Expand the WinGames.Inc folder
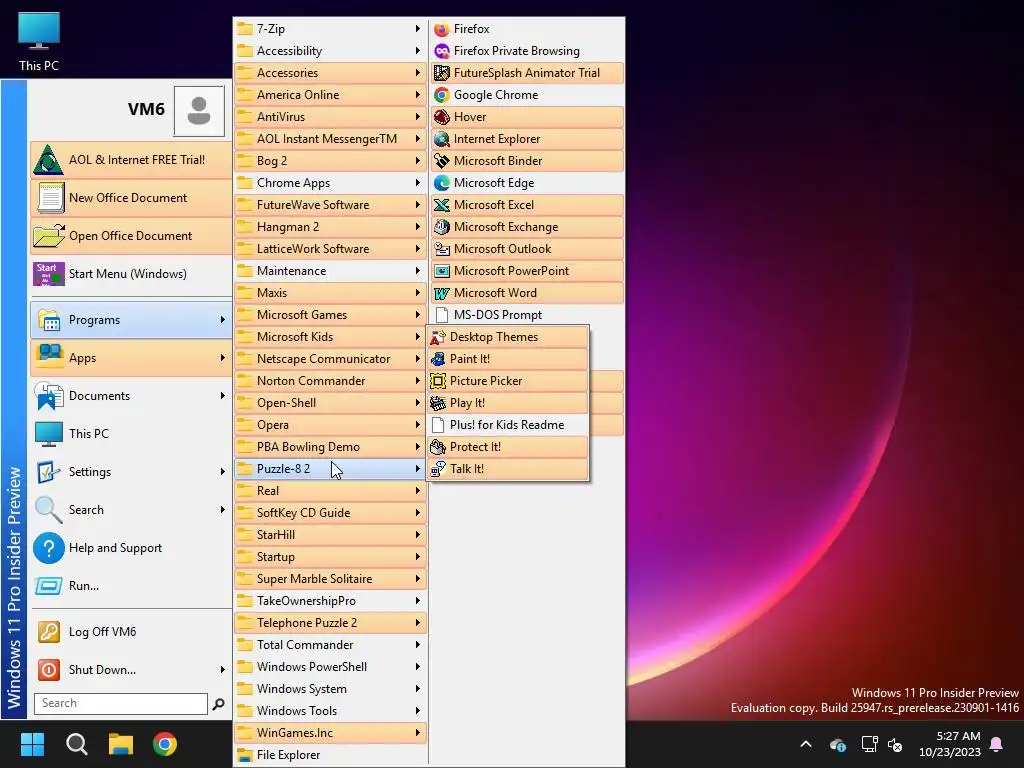 tap(330, 733)
